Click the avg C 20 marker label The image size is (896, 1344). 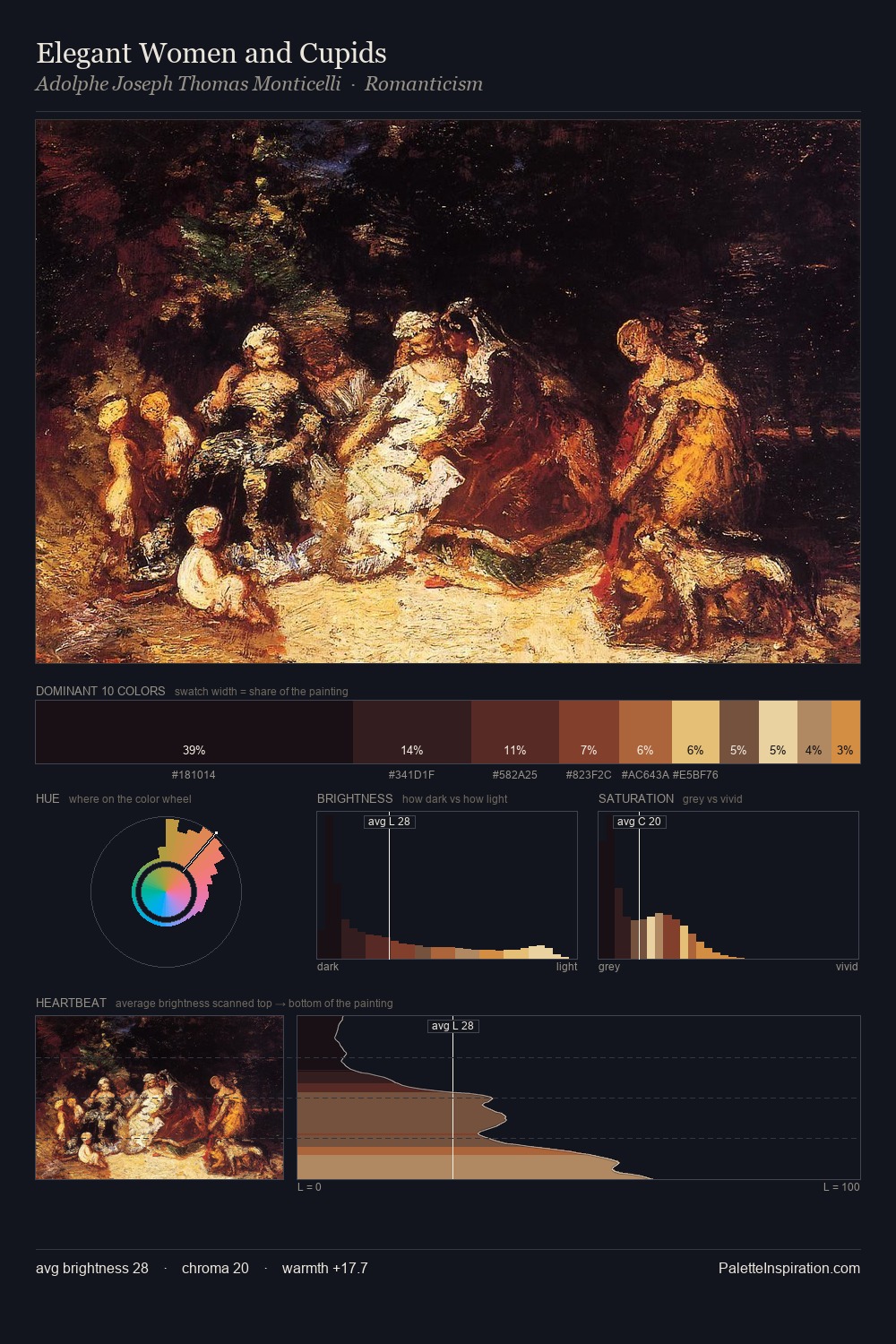639,822
